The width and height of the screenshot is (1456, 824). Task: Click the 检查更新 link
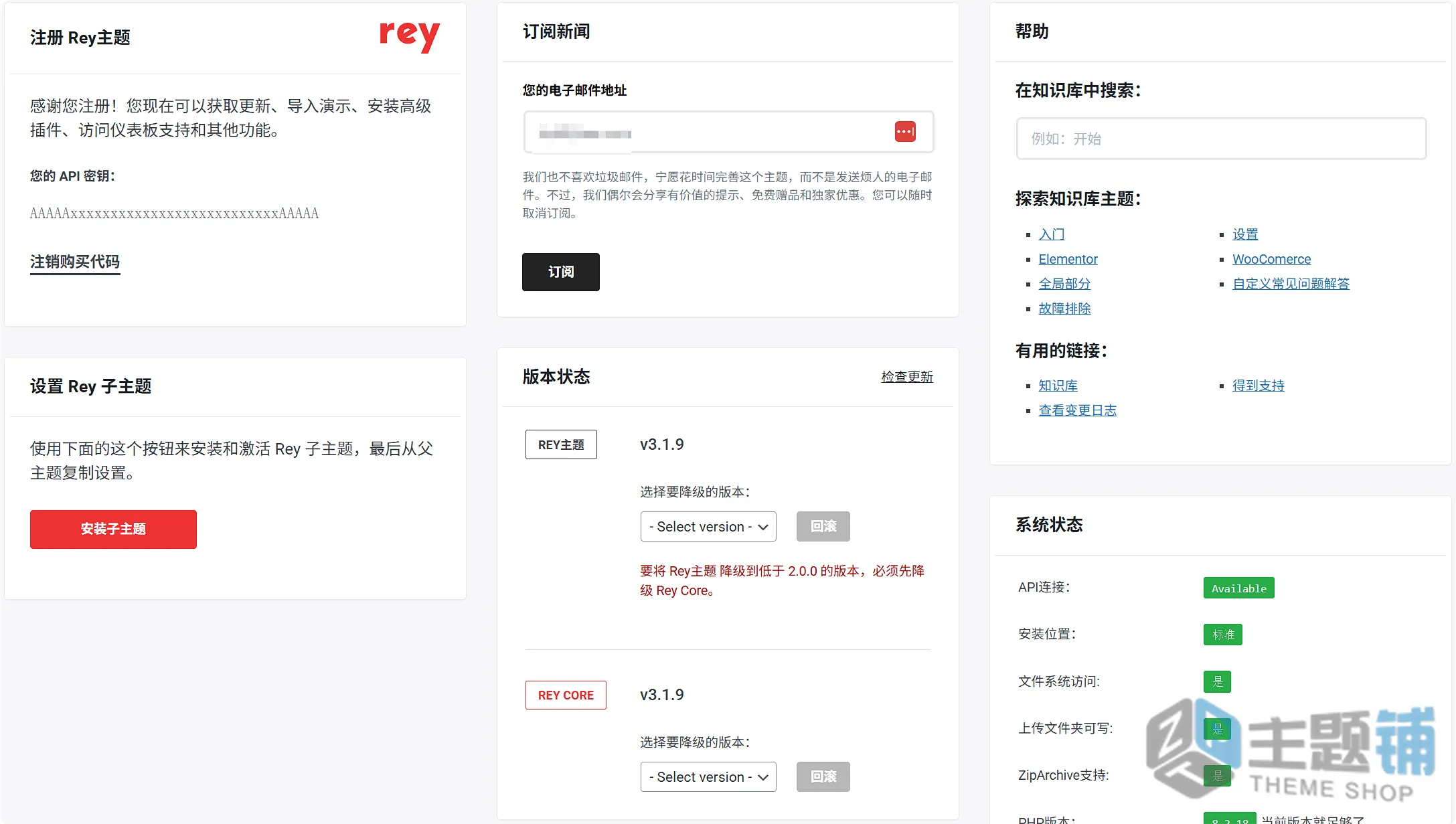tap(907, 377)
